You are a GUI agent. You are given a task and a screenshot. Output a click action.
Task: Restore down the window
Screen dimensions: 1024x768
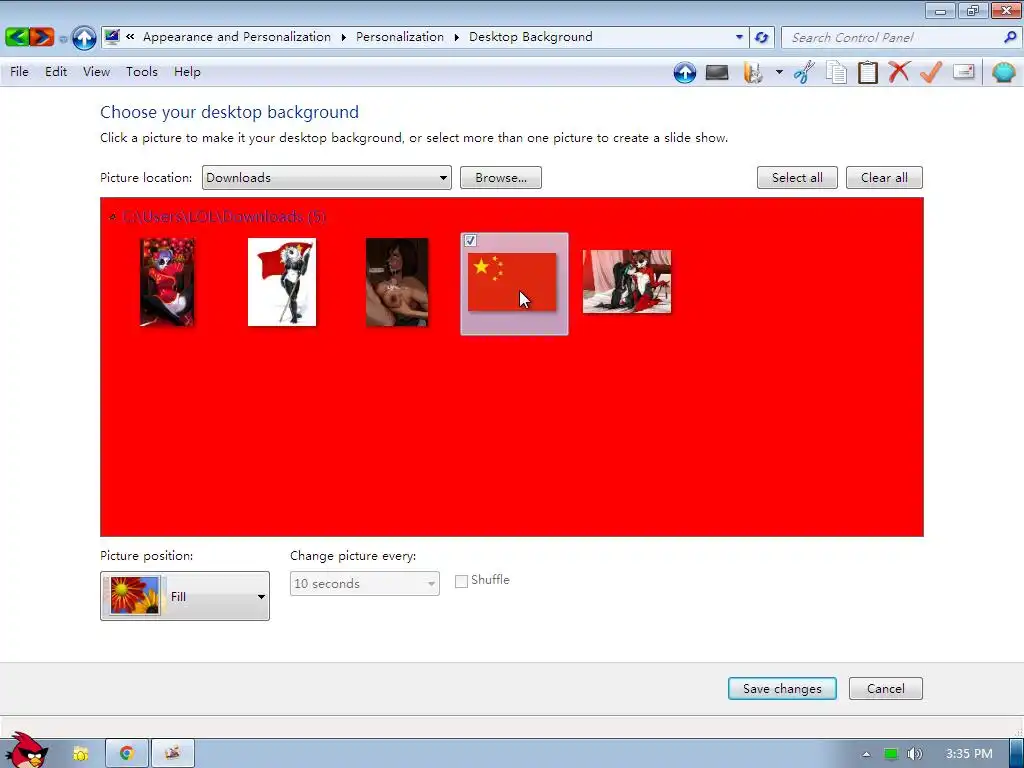click(973, 10)
